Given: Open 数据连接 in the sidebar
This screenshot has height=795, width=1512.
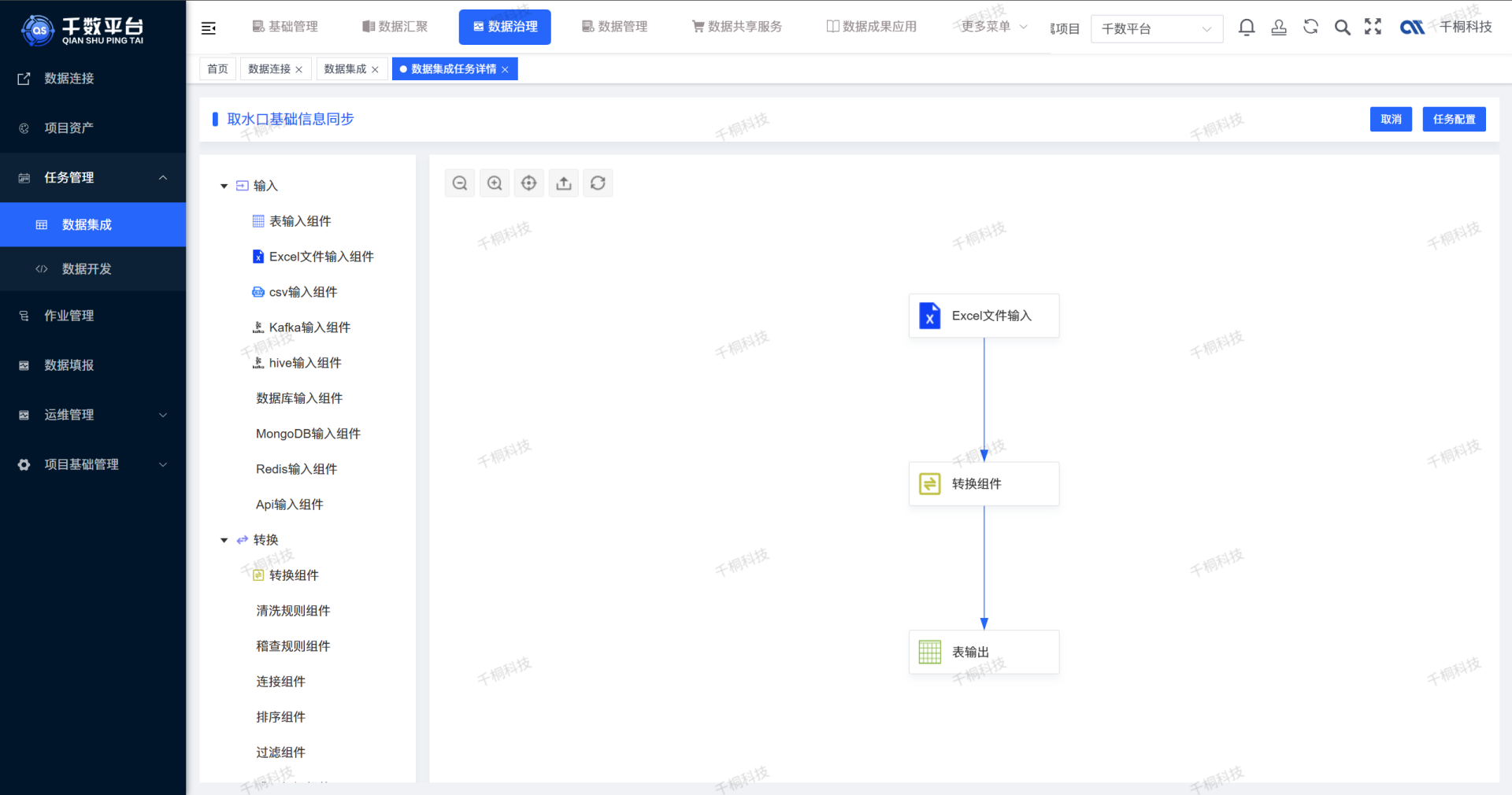Looking at the screenshot, I should pos(93,79).
